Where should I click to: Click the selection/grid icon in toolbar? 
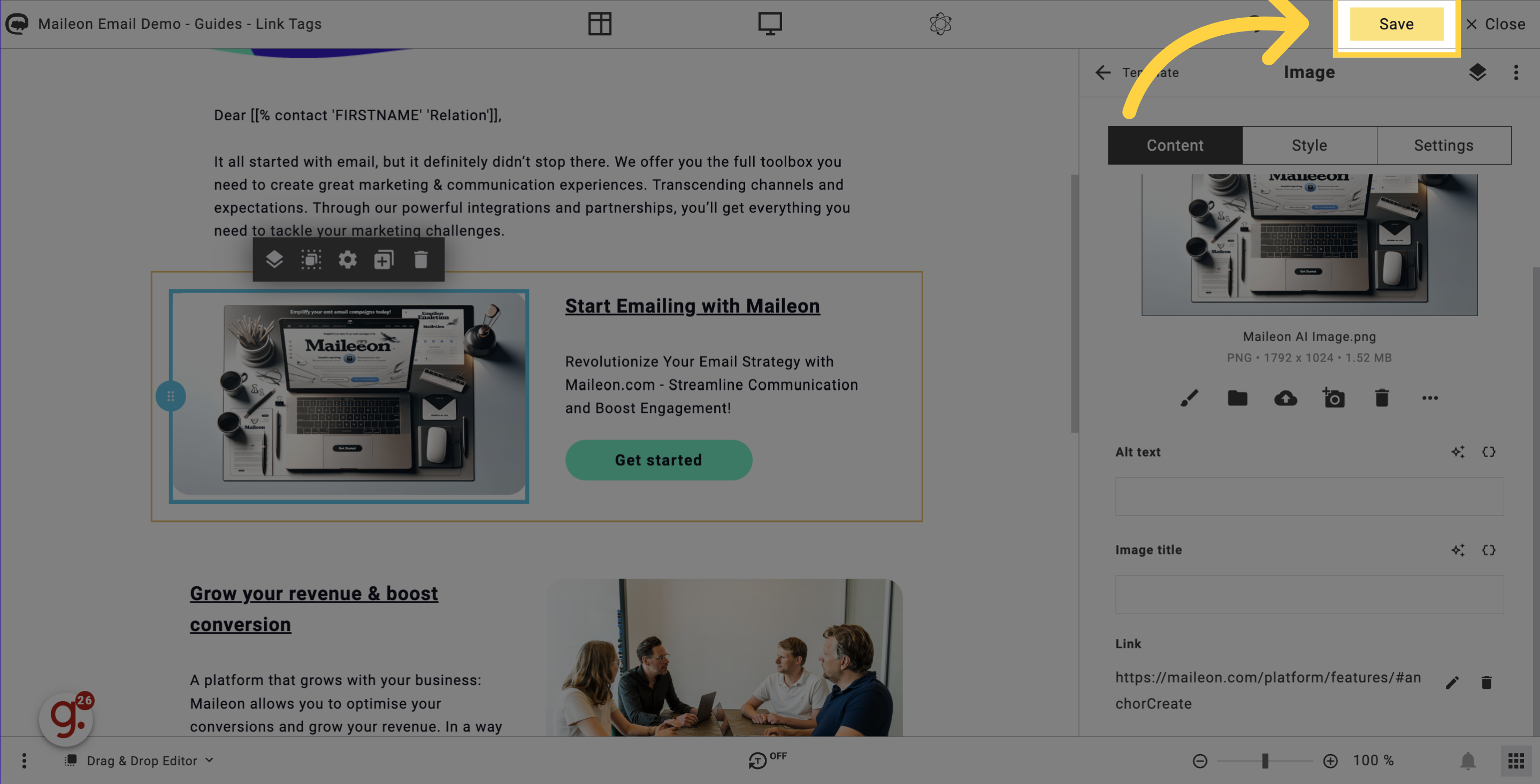point(311,259)
